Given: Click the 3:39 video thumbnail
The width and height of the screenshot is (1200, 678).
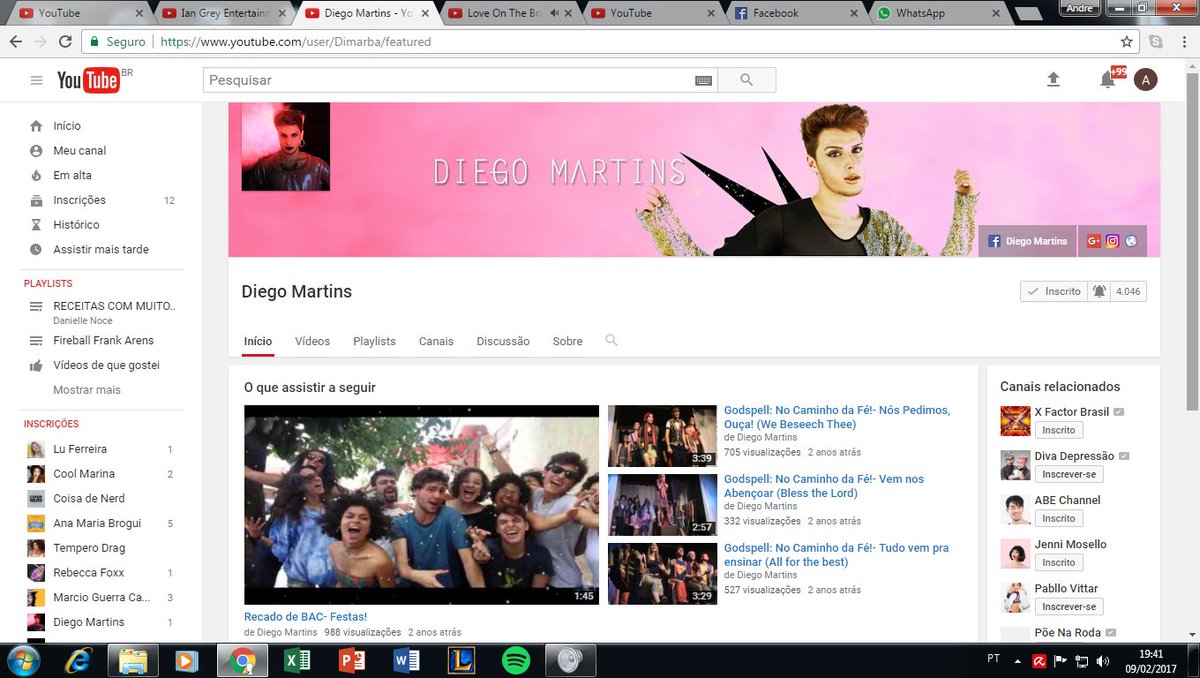Looking at the screenshot, I should point(662,436).
